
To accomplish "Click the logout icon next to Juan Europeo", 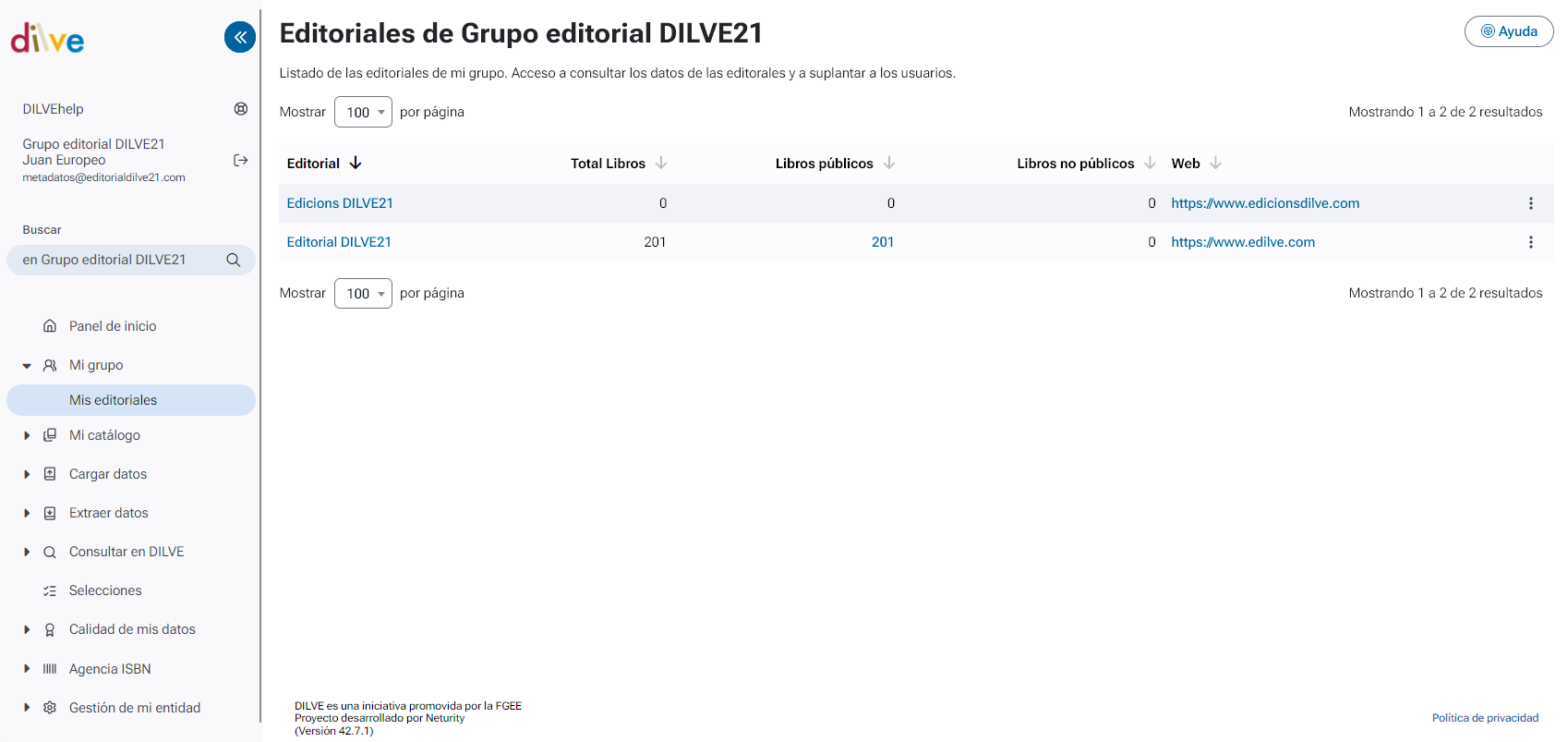I will click(x=241, y=161).
